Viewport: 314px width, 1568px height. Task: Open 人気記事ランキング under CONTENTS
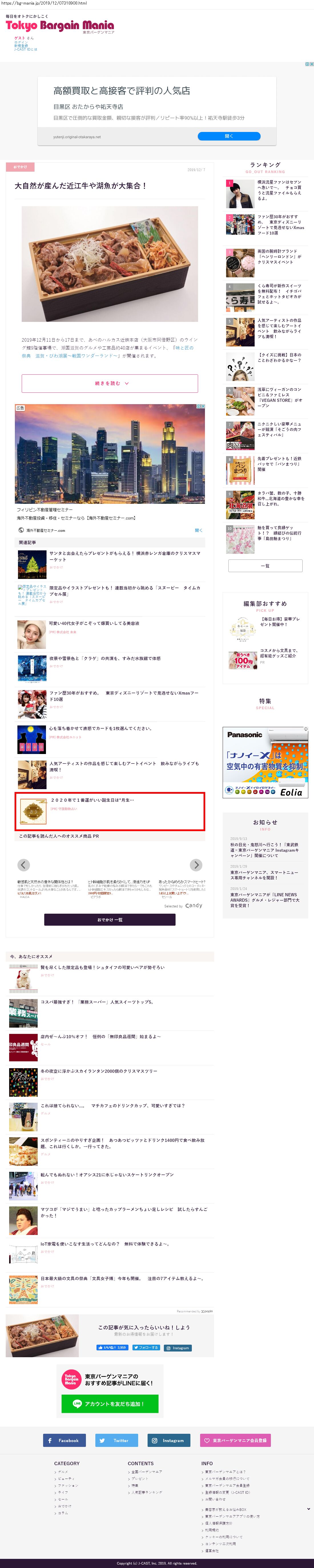146,1492
